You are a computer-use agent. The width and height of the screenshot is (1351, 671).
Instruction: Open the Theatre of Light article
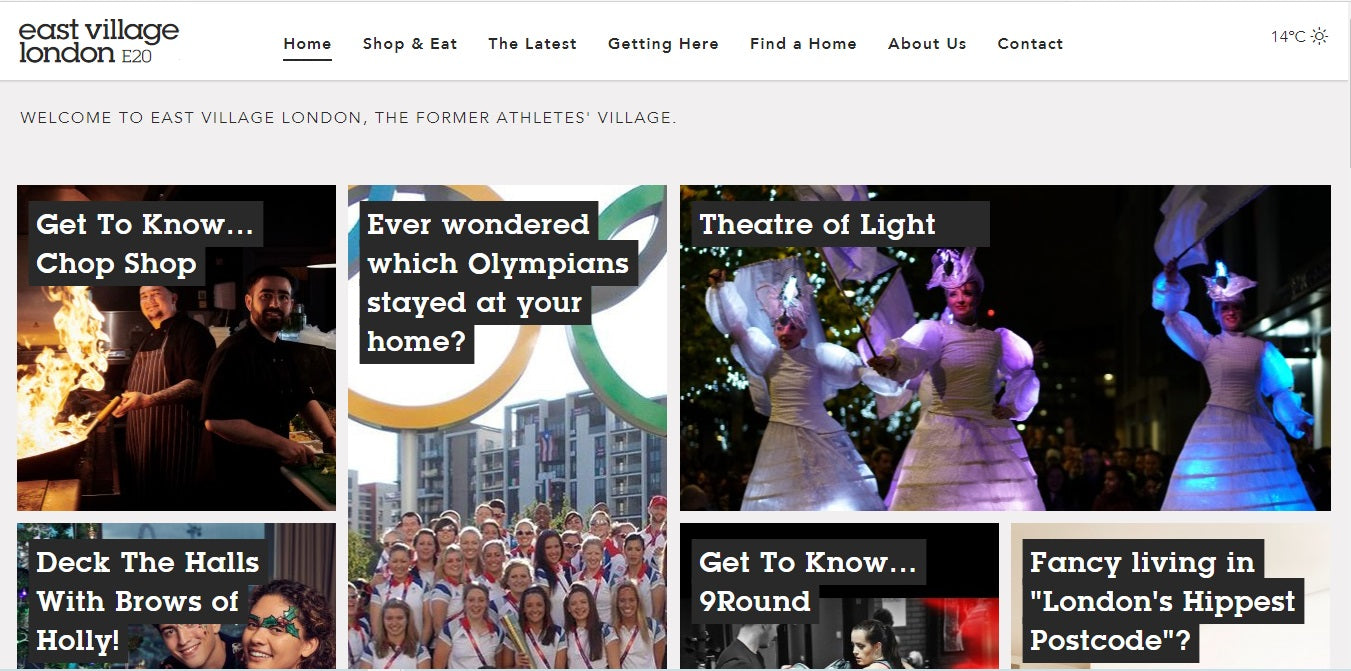click(1005, 348)
